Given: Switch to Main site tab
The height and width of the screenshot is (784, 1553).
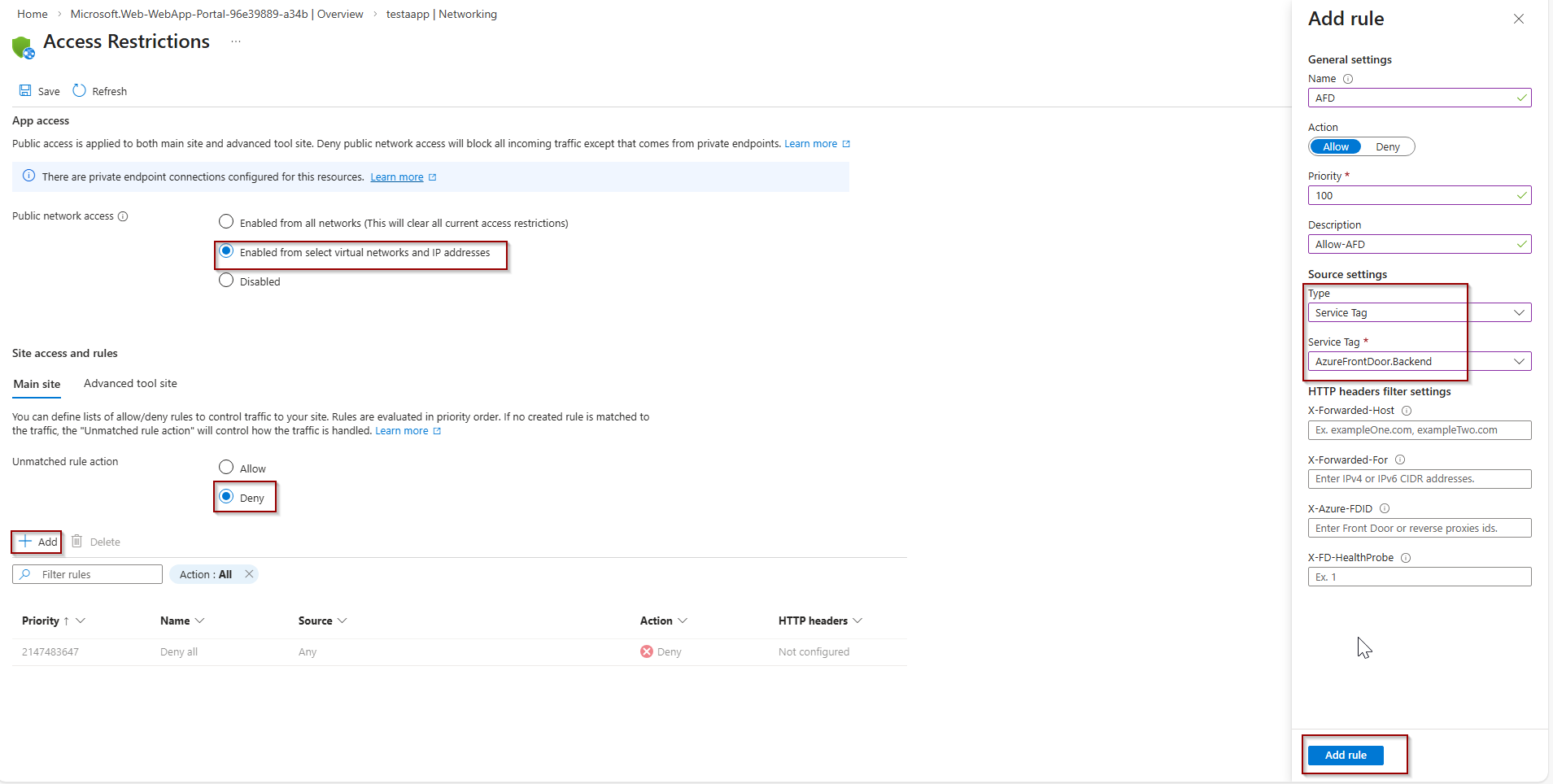Looking at the screenshot, I should pyautogui.click(x=37, y=384).
